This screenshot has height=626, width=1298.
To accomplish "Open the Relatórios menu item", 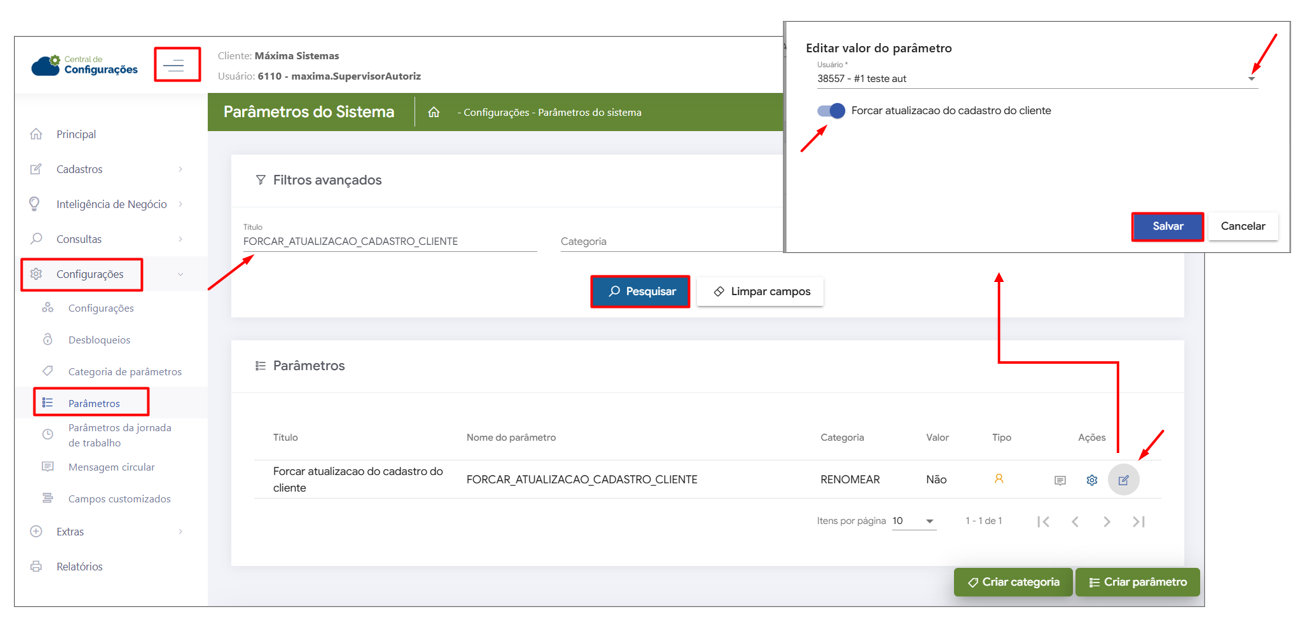I will (x=79, y=567).
